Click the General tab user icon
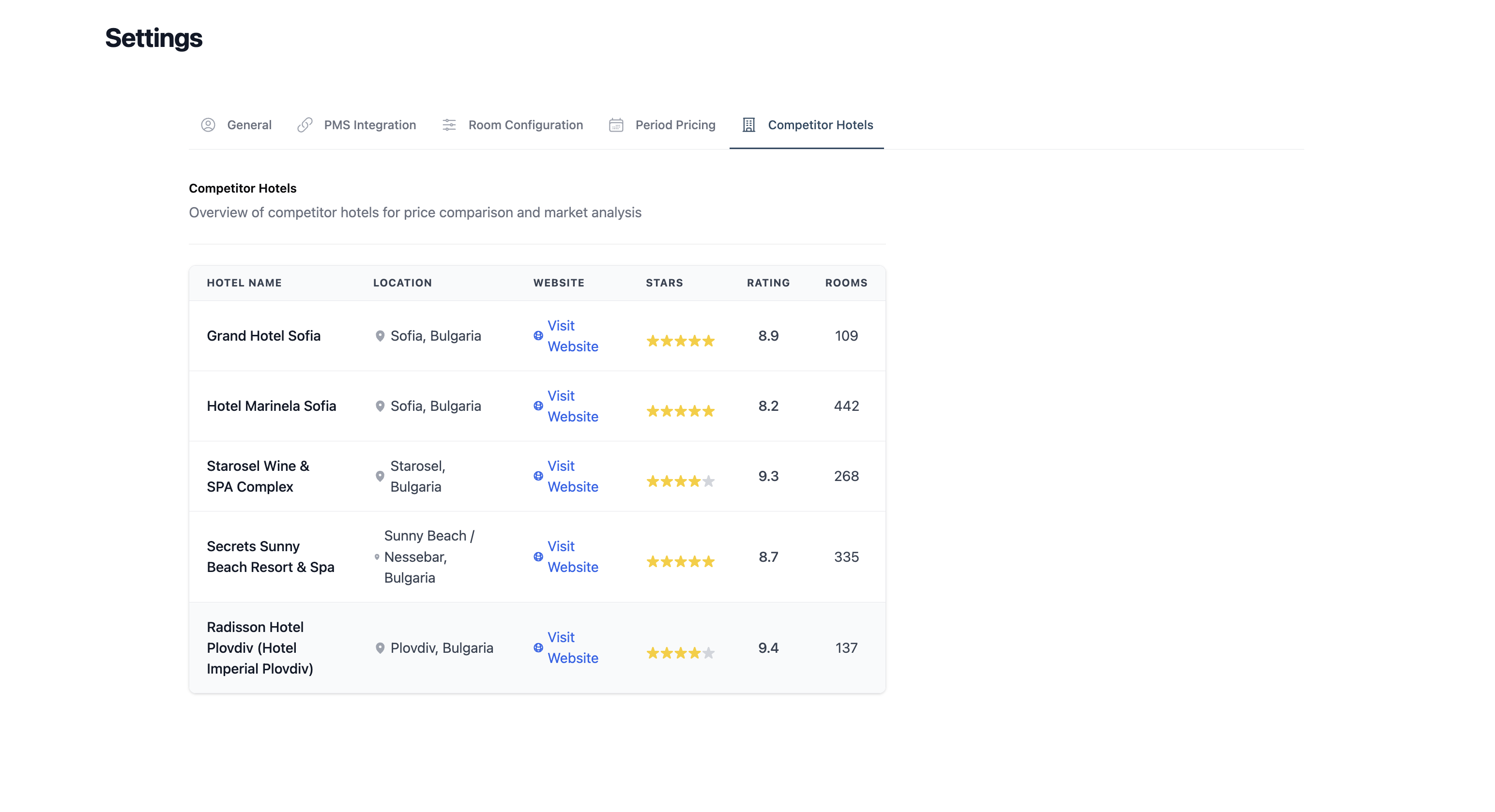Image resolution: width=1495 pixels, height=812 pixels. pos(208,125)
